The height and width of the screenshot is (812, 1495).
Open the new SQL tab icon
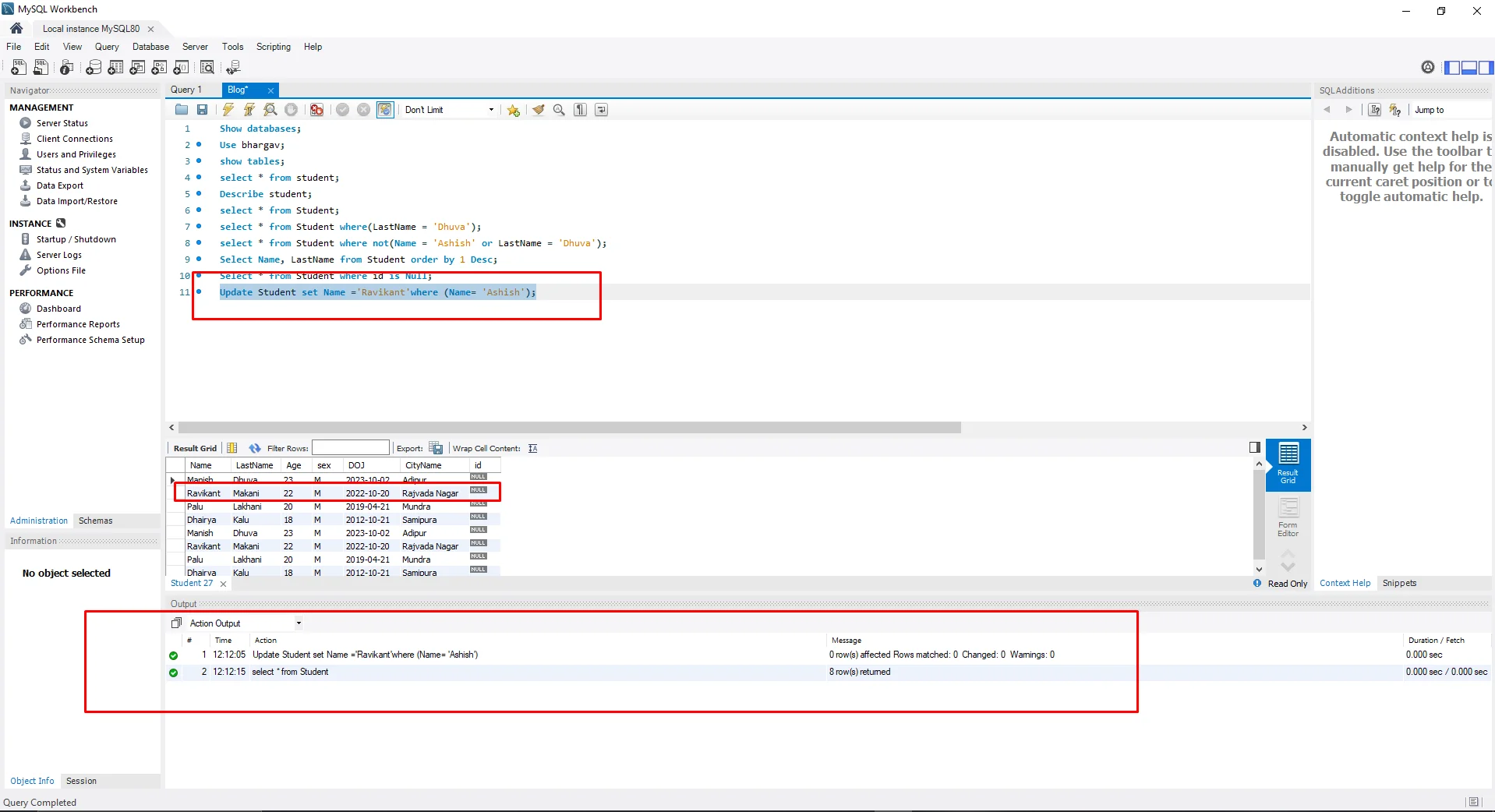pyautogui.click(x=19, y=68)
